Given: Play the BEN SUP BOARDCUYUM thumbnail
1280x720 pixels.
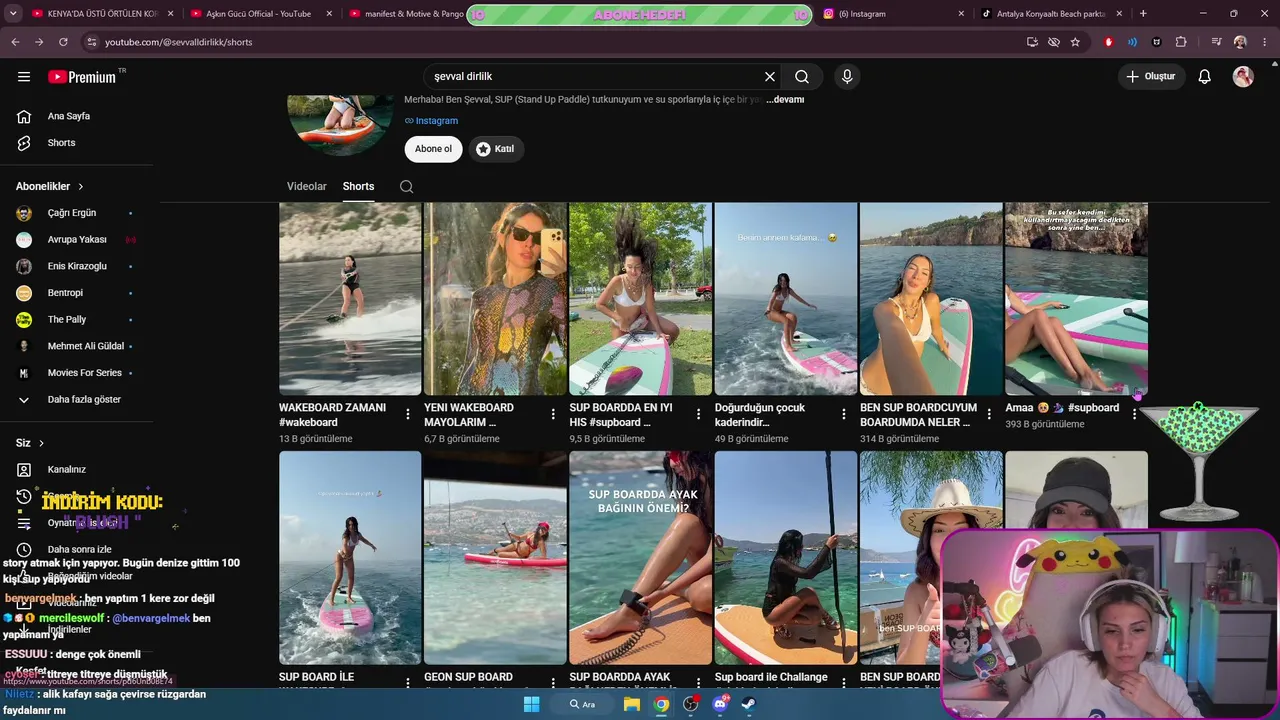Looking at the screenshot, I should (x=931, y=299).
